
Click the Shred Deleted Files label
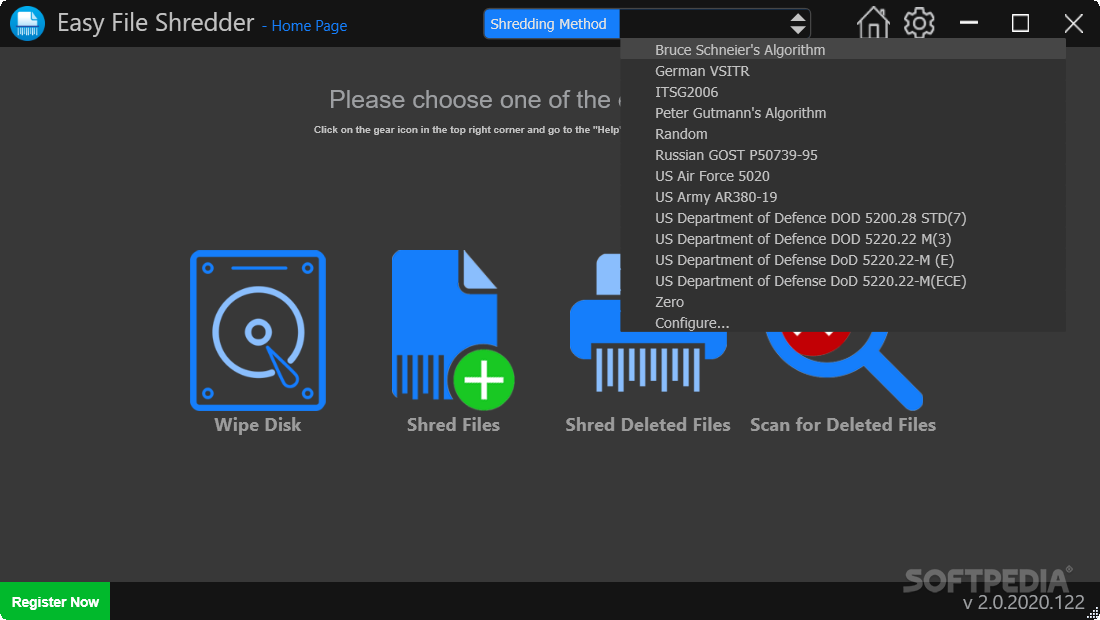click(x=648, y=425)
